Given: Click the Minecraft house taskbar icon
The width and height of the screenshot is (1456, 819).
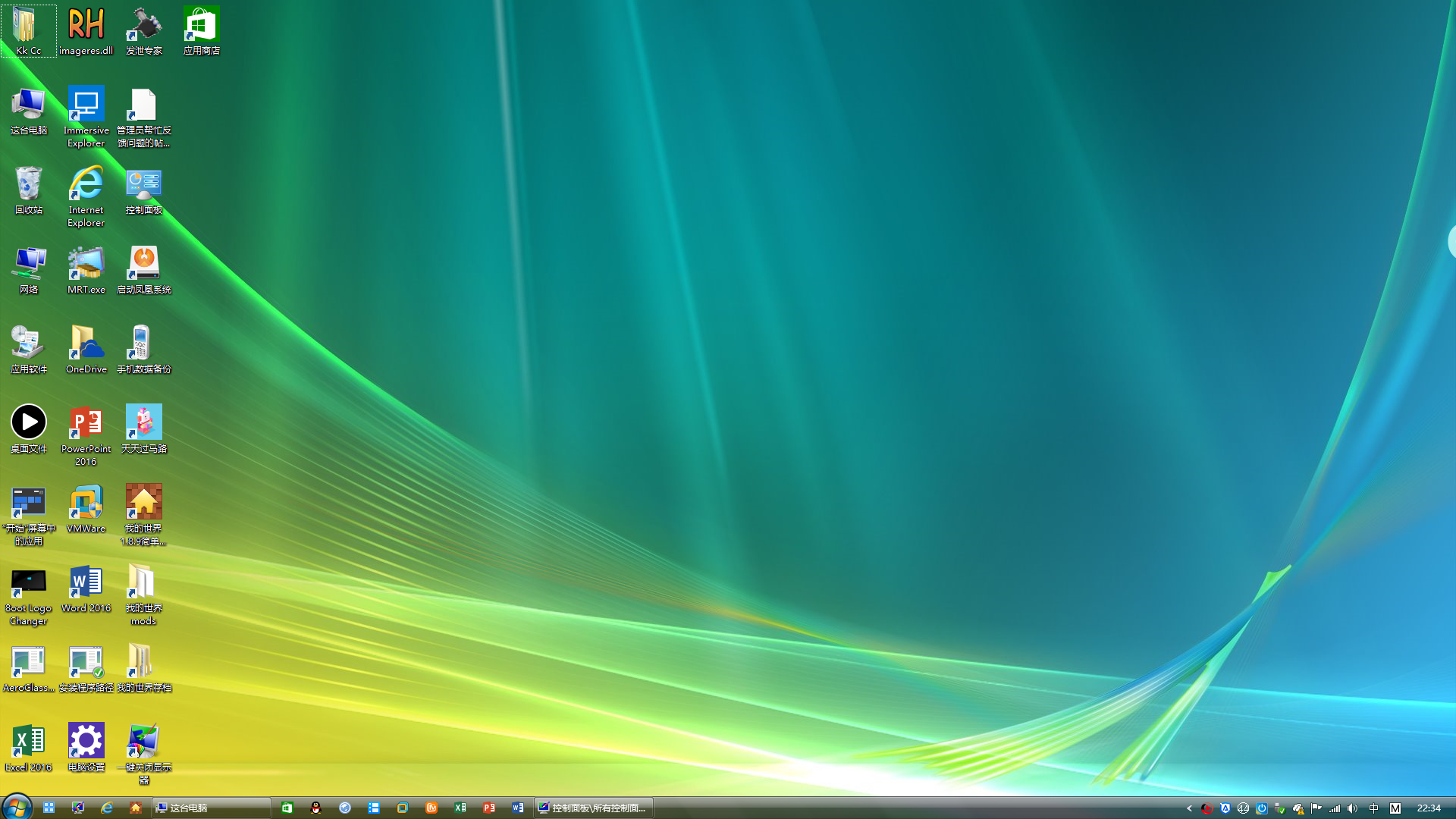Looking at the screenshot, I should [x=136, y=808].
